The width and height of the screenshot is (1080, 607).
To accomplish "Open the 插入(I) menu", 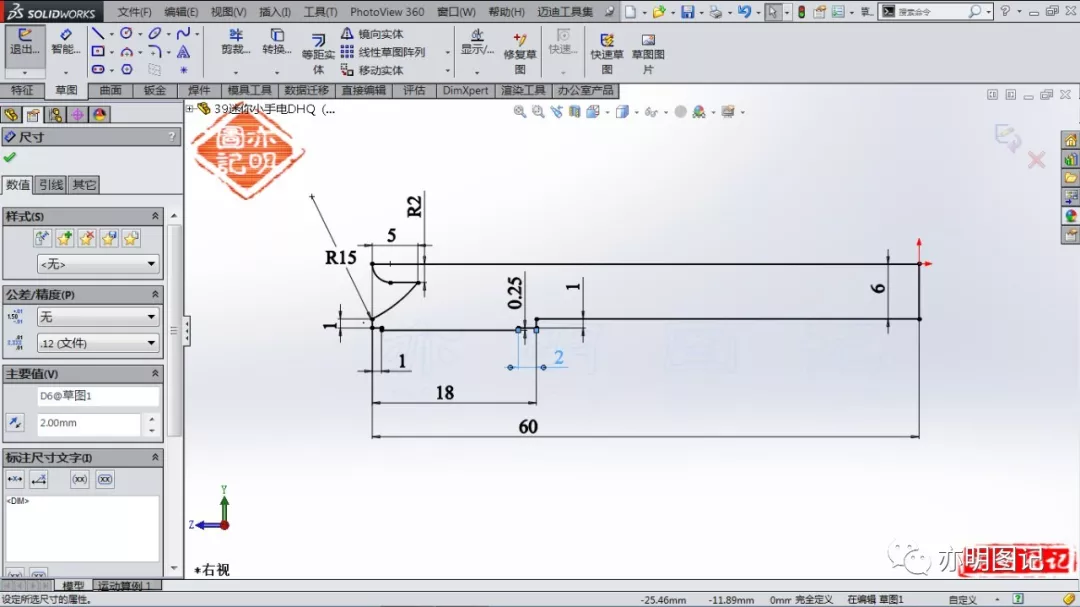I will [x=274, y=12].
